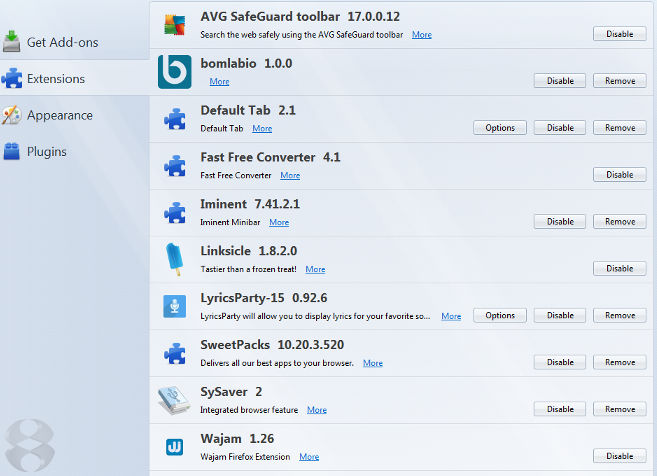The image size is (657, 476).
Task: Open Options for Default Tab
Action: click(500, 128)
